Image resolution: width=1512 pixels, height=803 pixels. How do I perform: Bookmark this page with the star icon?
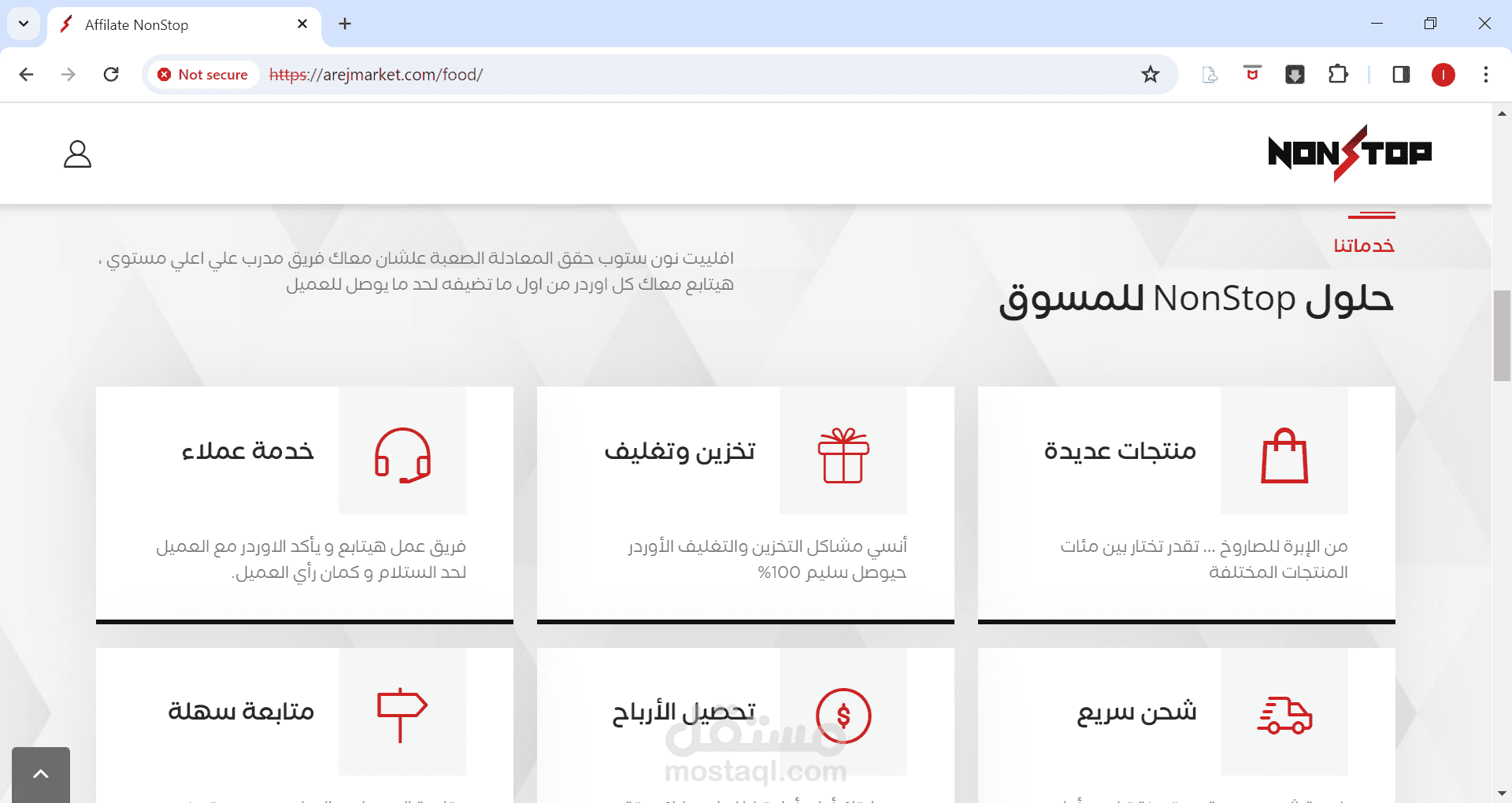pyautogui.click(x=1151, y=75)
